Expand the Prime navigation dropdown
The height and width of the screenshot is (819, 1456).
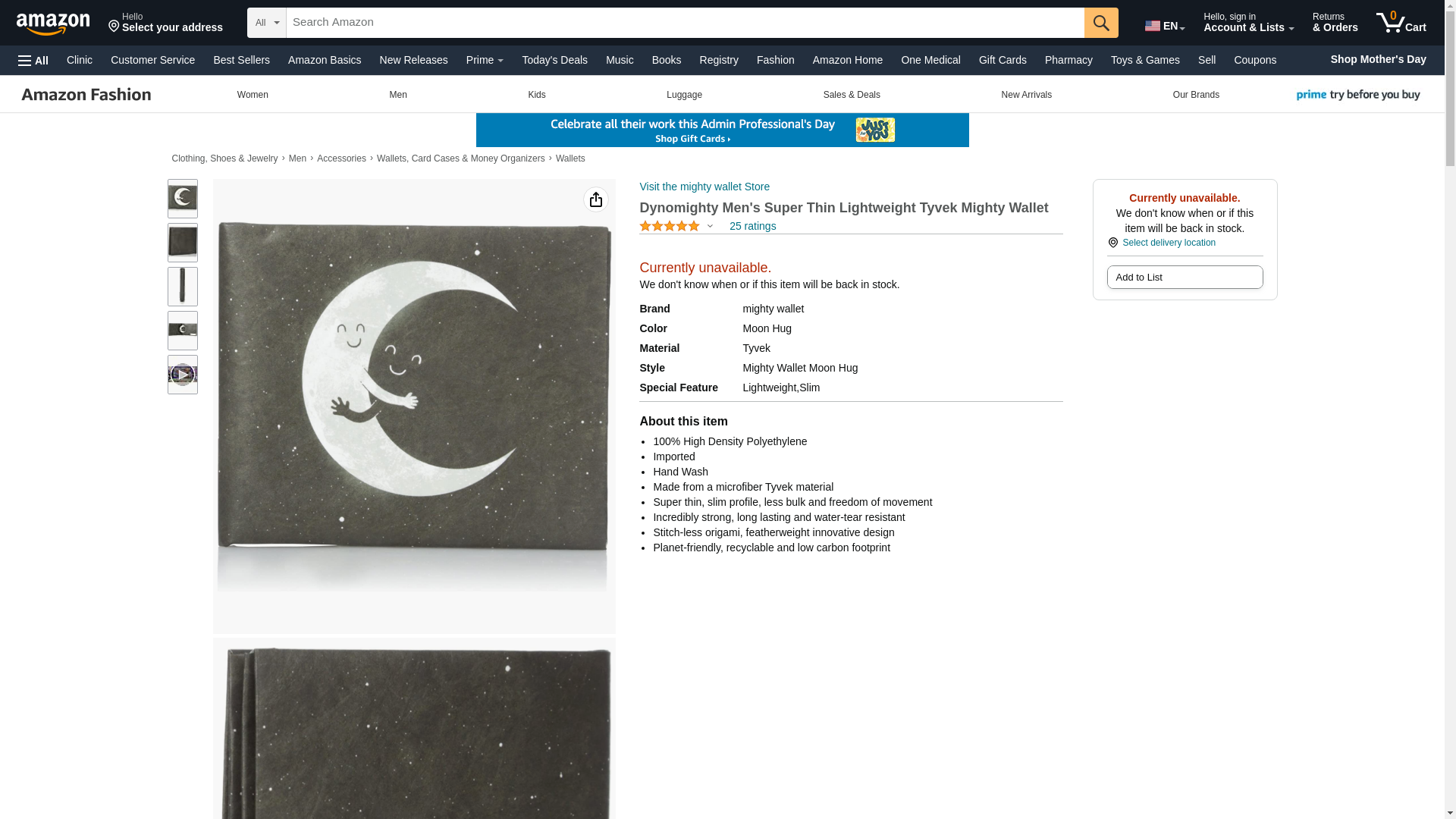484,60
